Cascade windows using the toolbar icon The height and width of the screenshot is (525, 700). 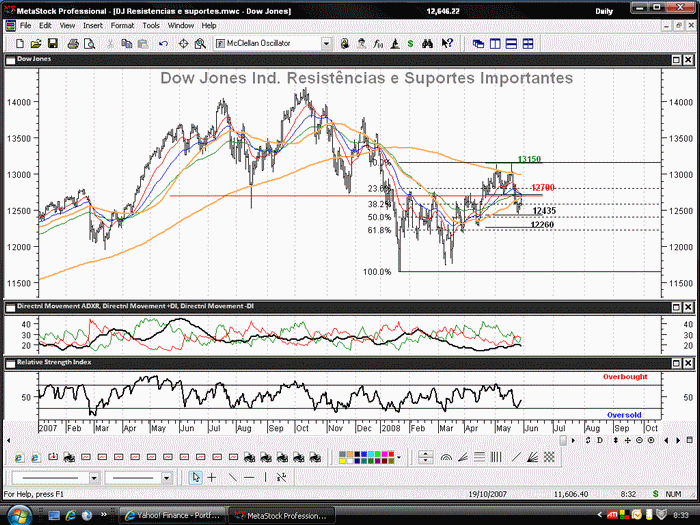(478, 44)
